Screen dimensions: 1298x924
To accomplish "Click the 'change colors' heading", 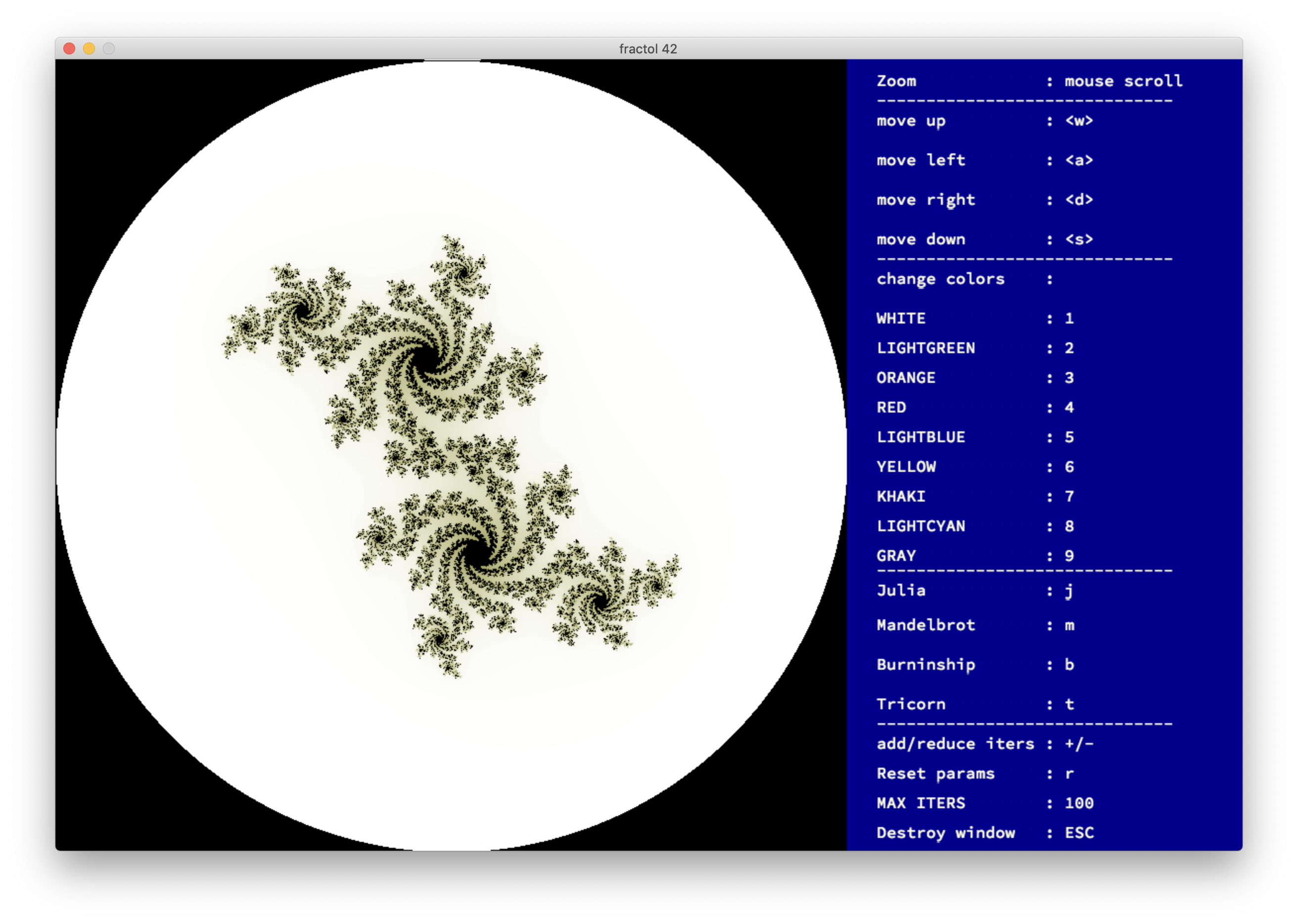I will point(940,279).
